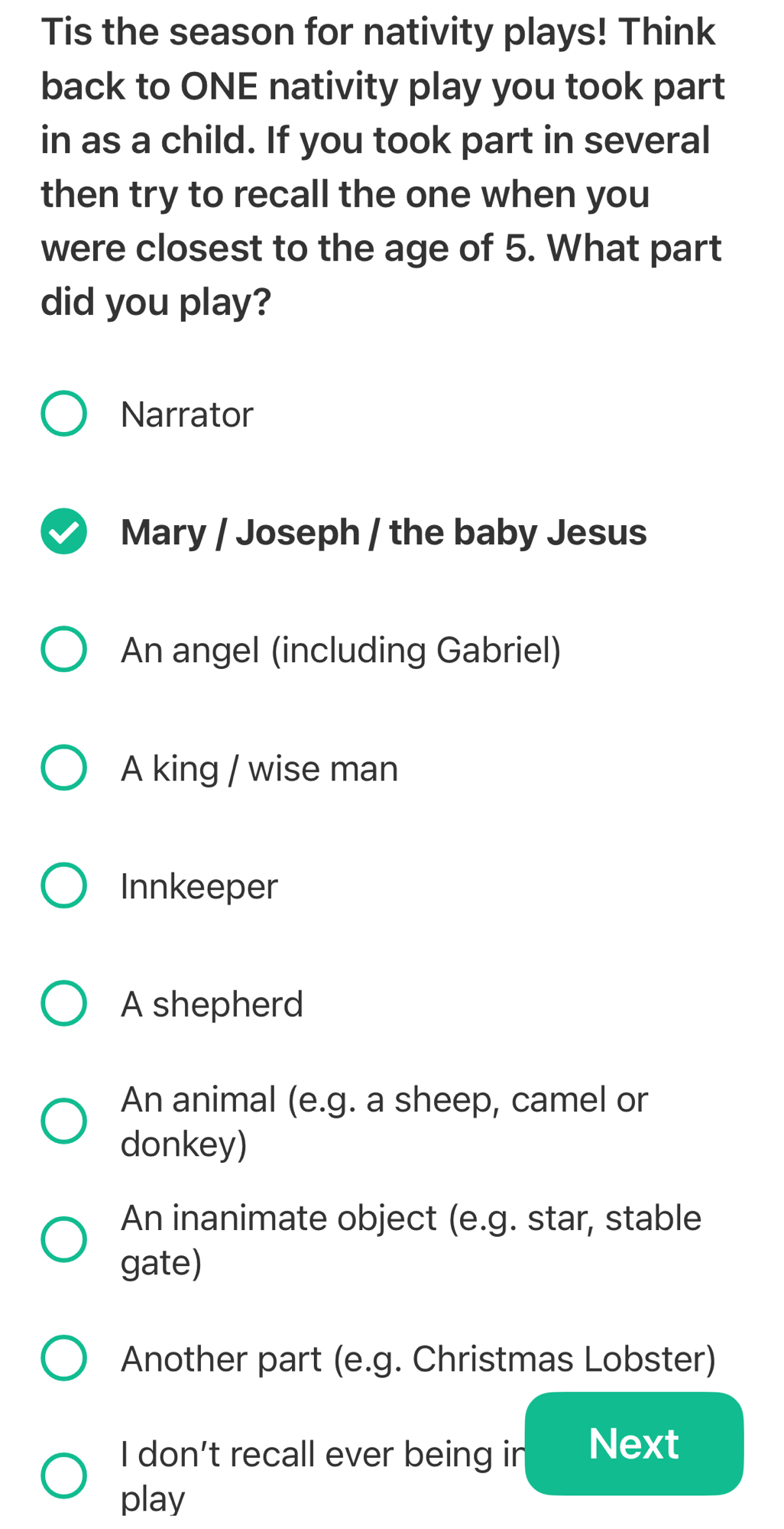Choose the angel (including Gabriel) radio circle

[63, 649]
